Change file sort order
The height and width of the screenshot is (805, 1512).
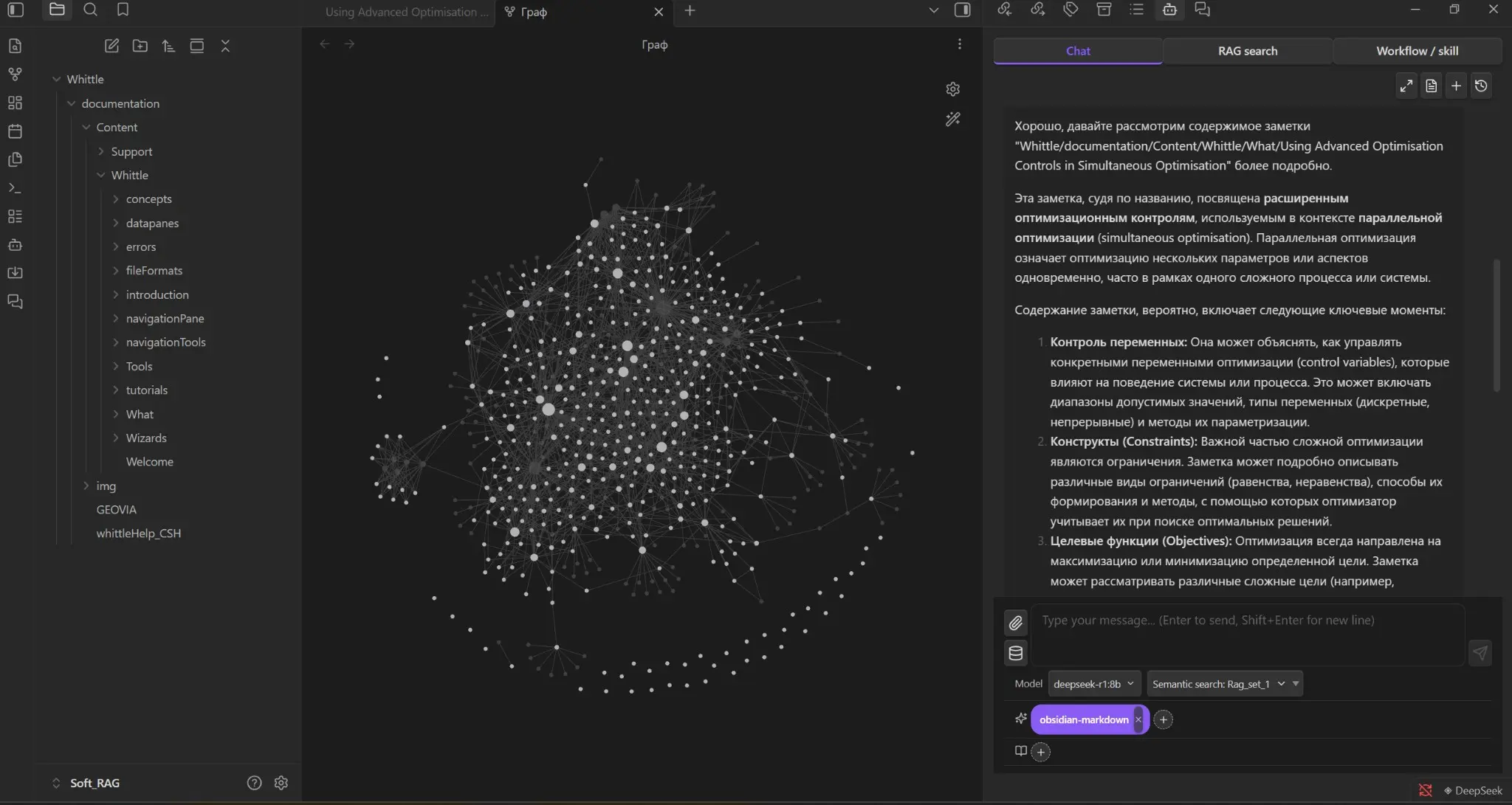168,46
